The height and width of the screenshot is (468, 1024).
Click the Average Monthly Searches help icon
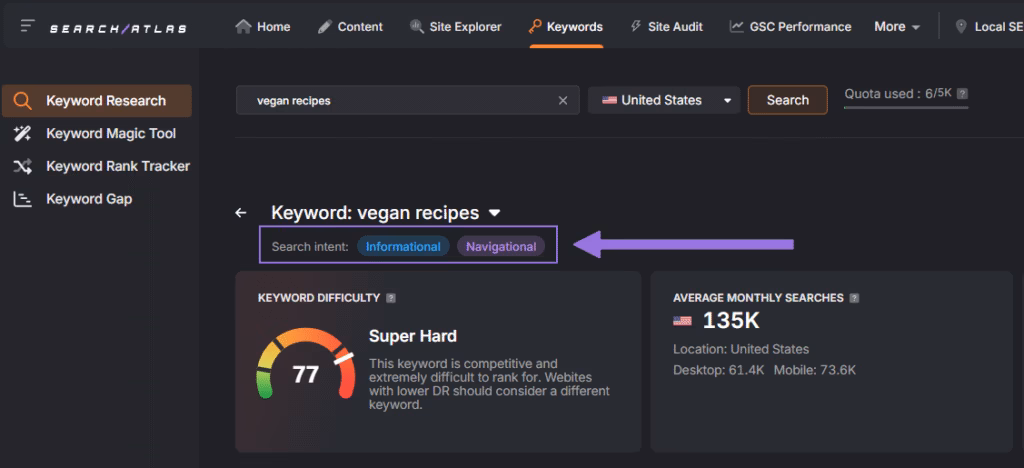coord(855,298)
